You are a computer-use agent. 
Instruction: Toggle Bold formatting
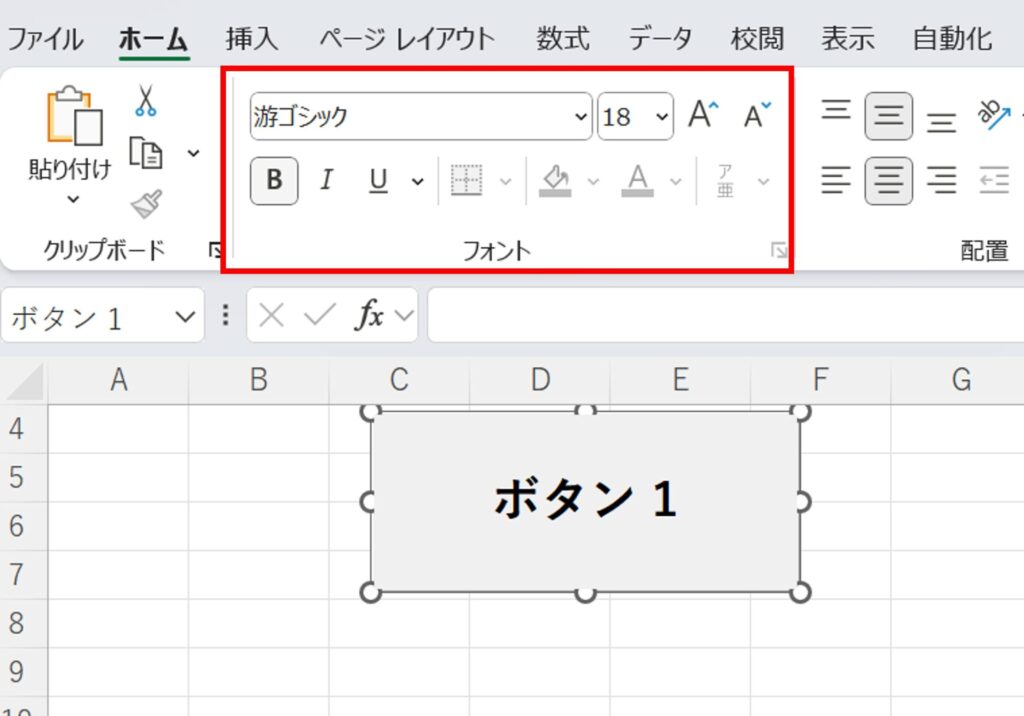tap(274, 180)
